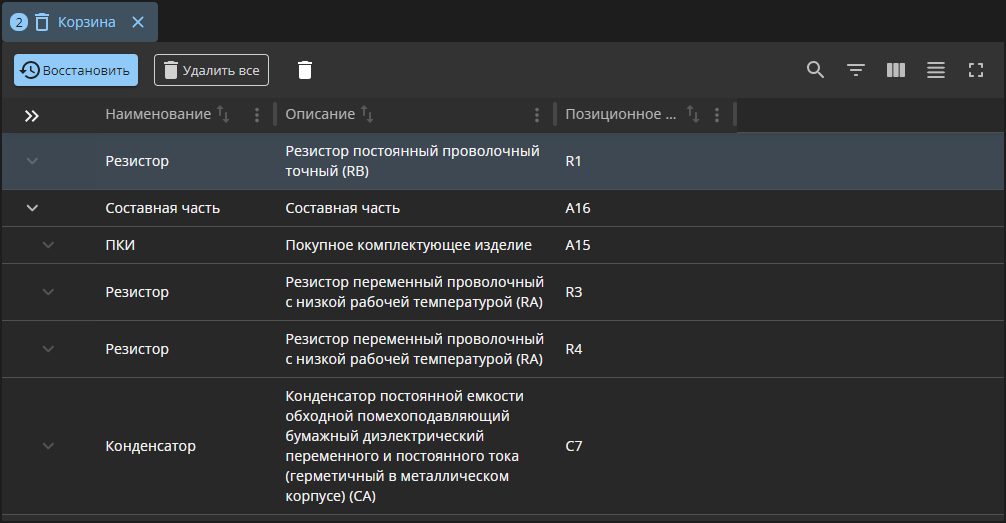
Task: Select the C7 position cell
Action: (x=574, y=446)
